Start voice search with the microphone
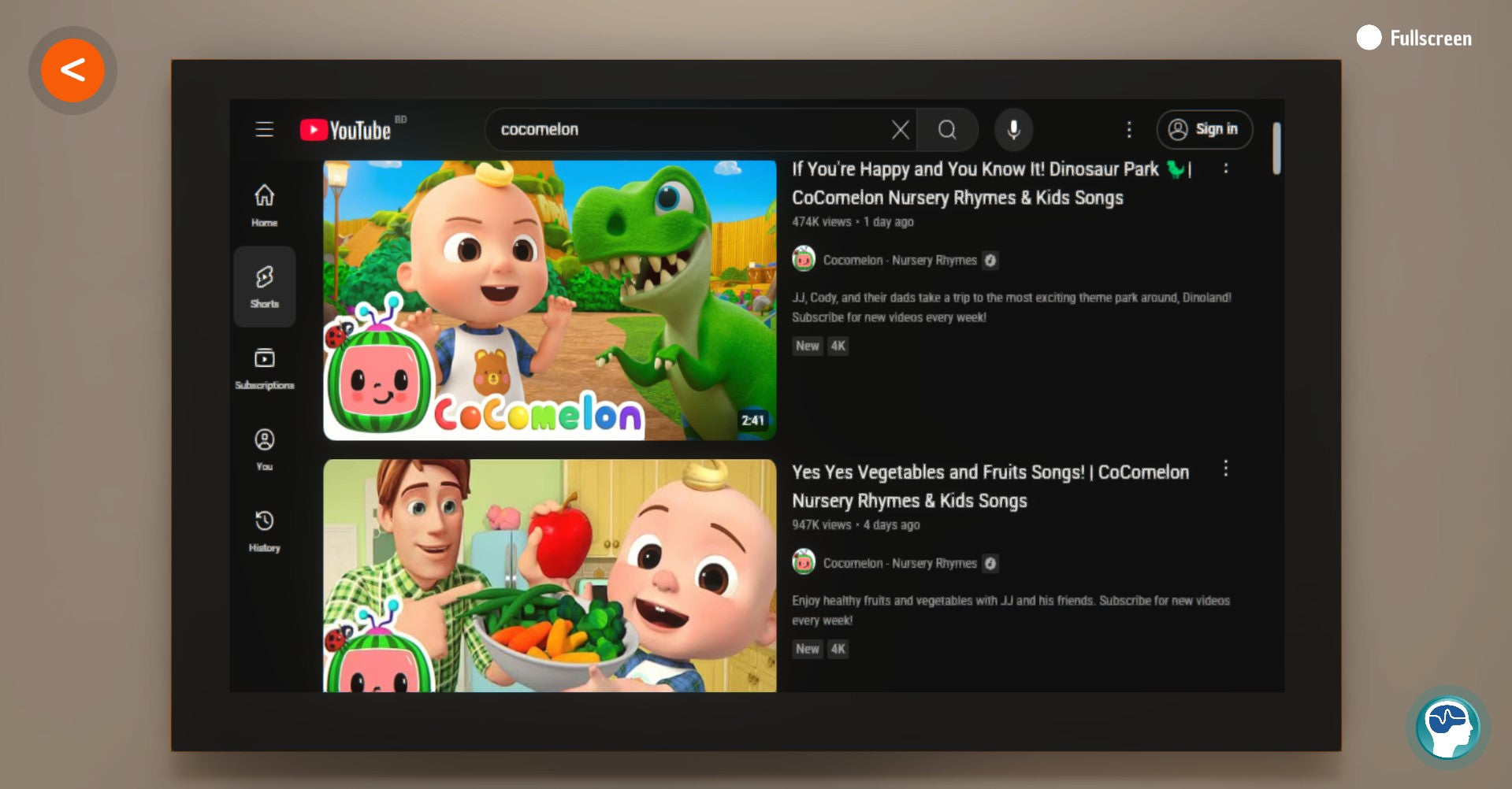Viewport: 1512px width, 789px height. pos(1013,129)
